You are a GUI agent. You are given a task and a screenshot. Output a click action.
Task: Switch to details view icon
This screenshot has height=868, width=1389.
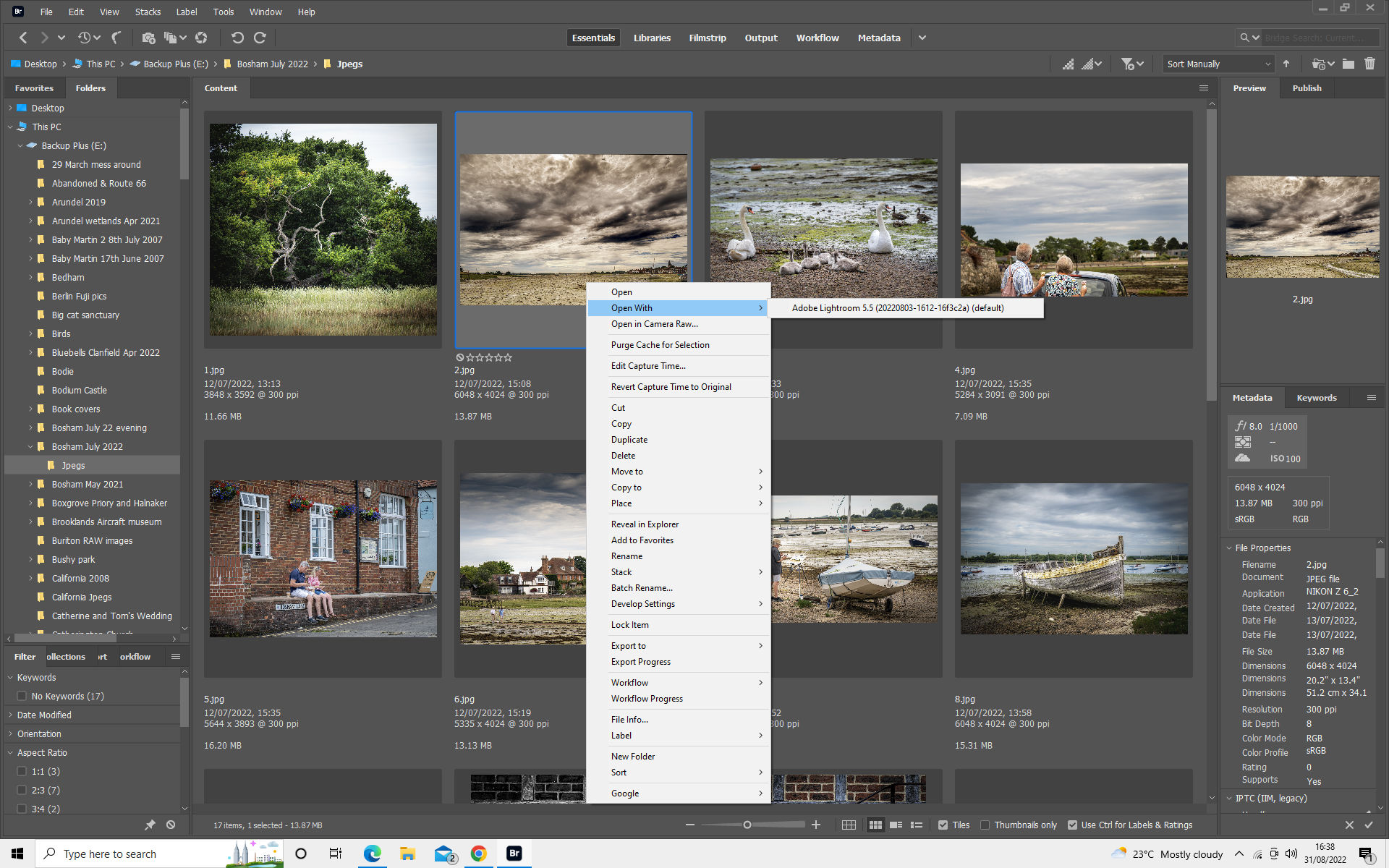click(x=896, y=825)
